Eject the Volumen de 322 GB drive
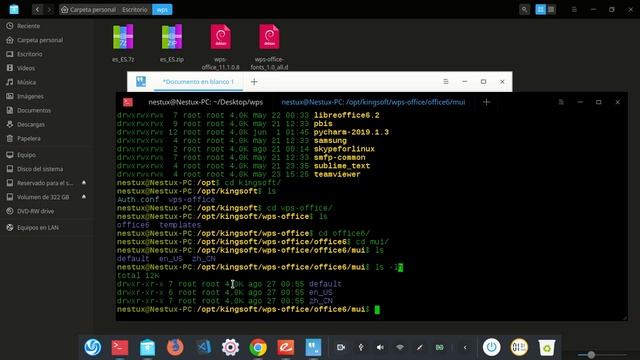640x360 pixels. click(84, 197)
